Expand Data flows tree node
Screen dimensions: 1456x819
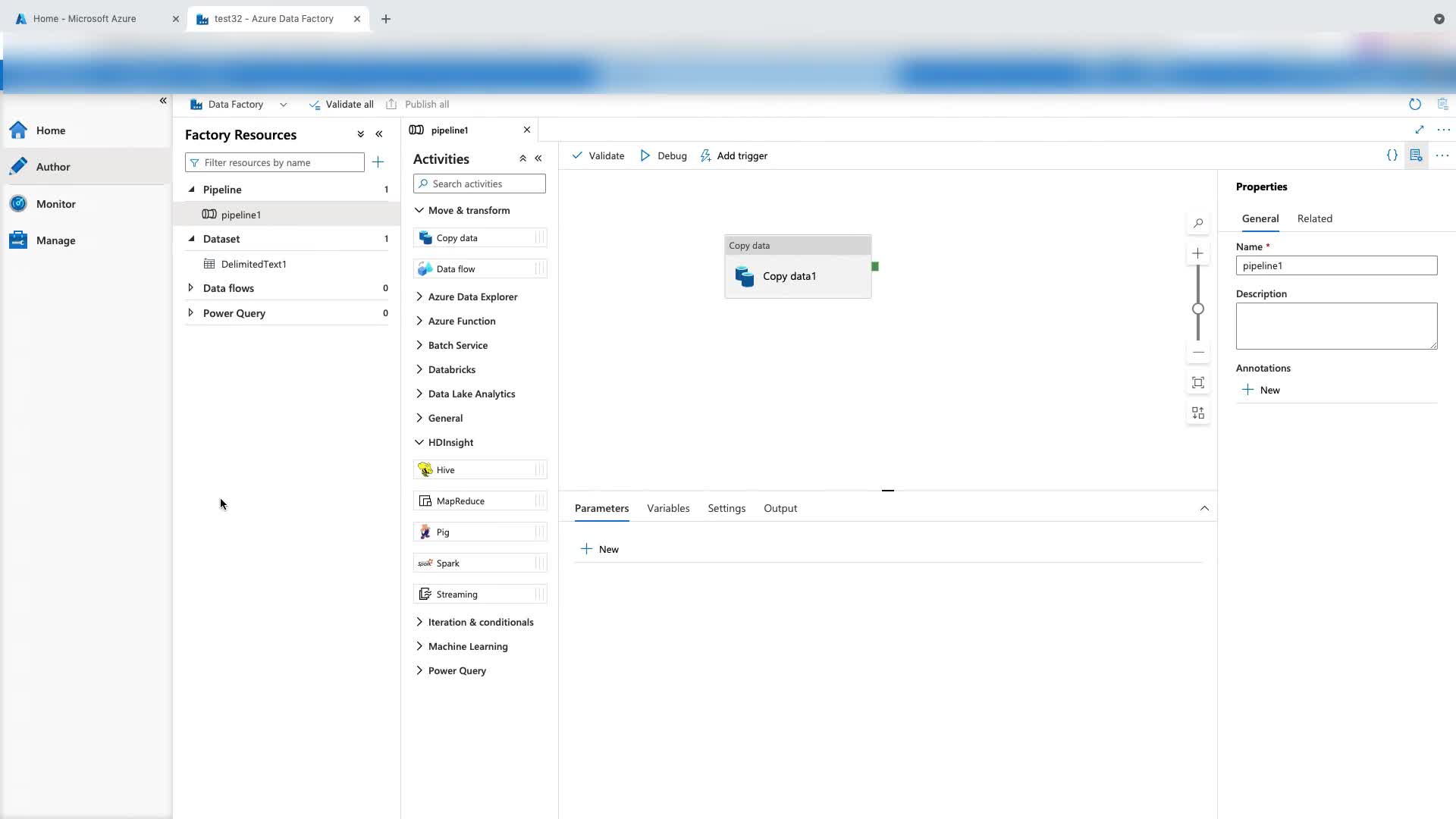191,288
